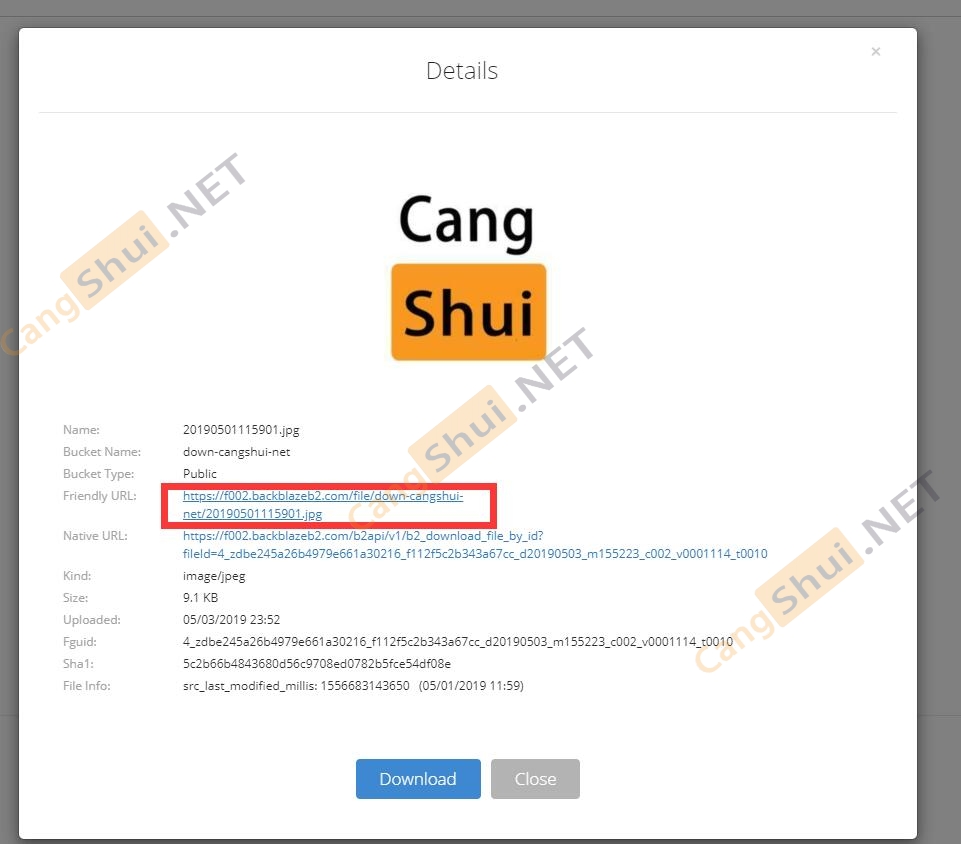
Task: Click the Uploaded: label
Action: point(91,620)
